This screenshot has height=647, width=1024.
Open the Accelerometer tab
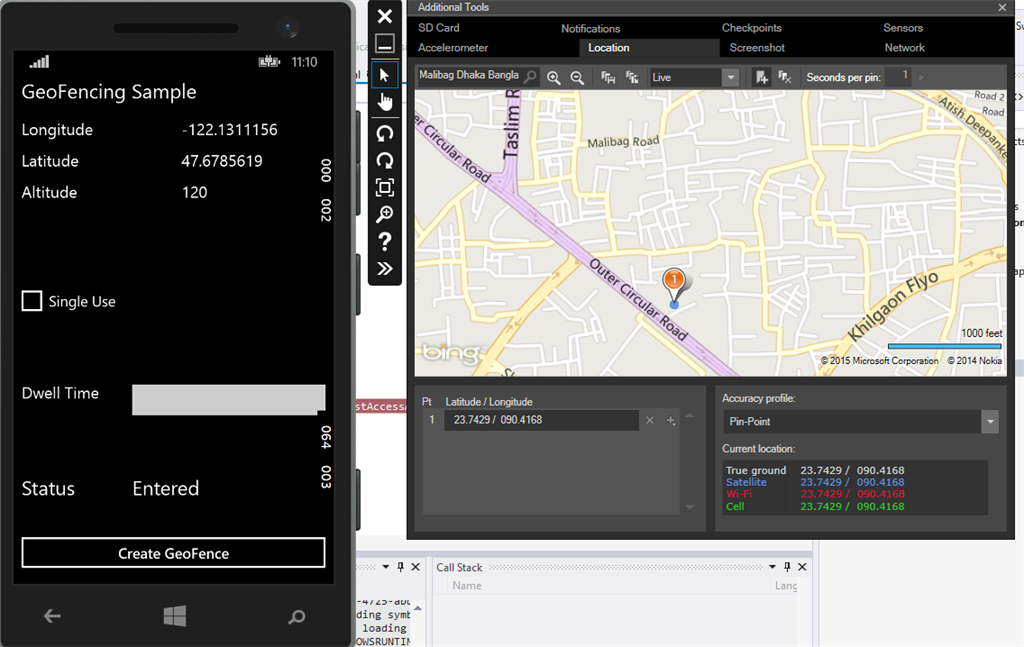(453, 48)
